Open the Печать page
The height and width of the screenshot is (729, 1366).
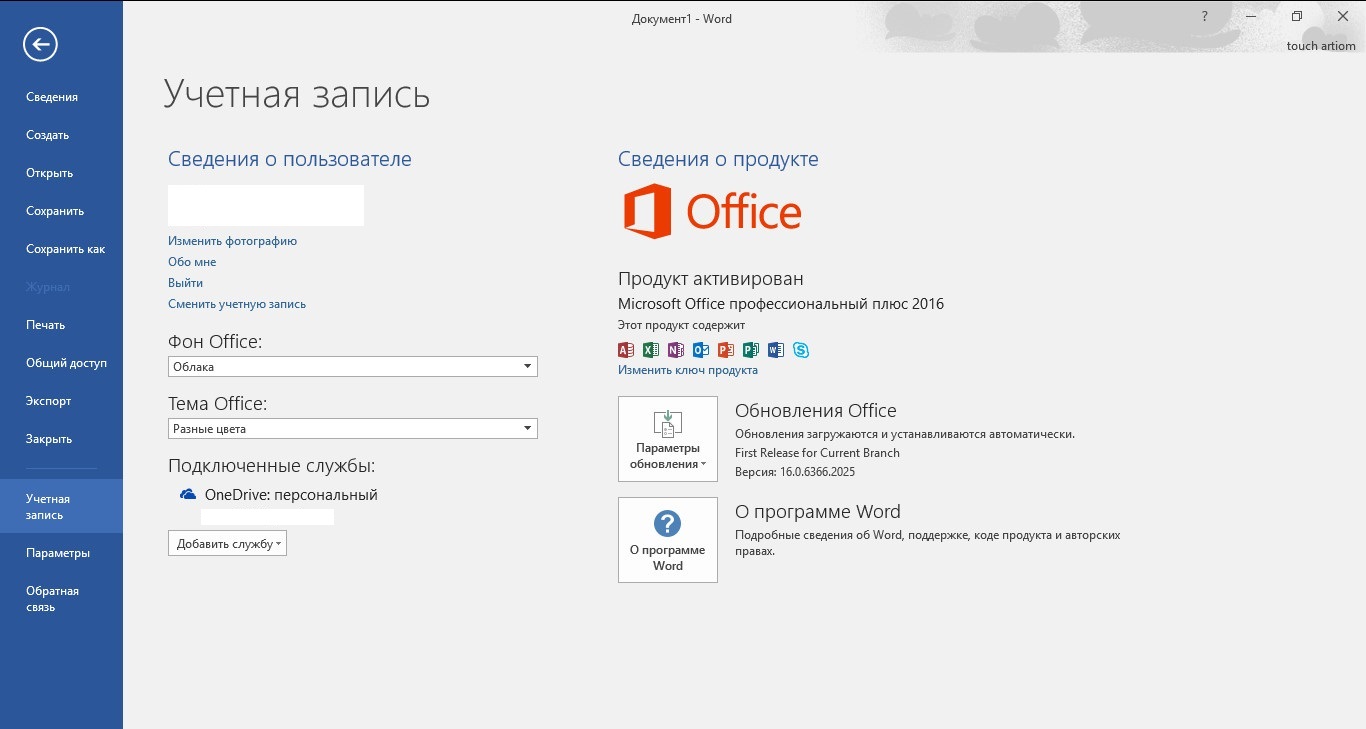[45, 325]
